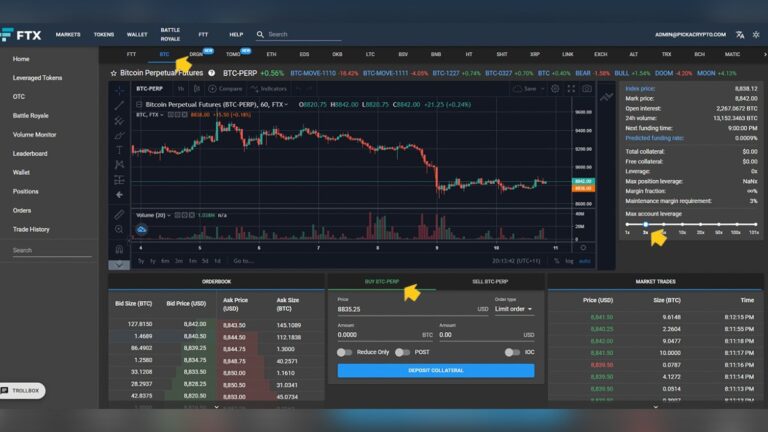The width and height of the screenshot is (768, 432).
Task: Click the Trollbox chat icon button
Action: [x=4, y=390]
